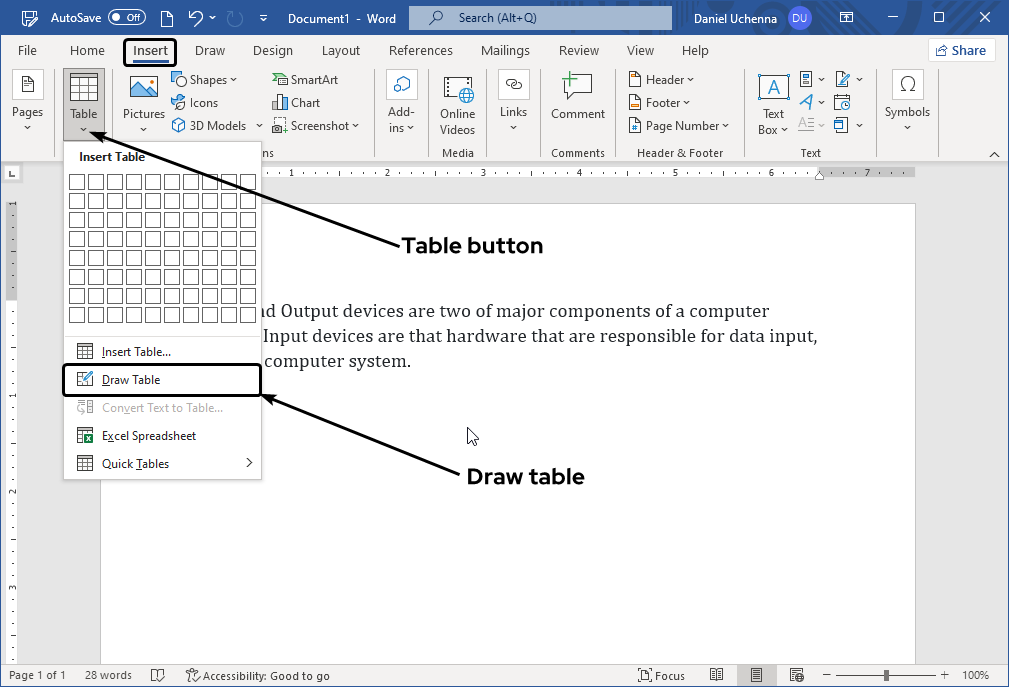Insert a Chart from the ribbon
This screenshot has width=1009, height=687.
pyautogui.click(x=296, y=103)
